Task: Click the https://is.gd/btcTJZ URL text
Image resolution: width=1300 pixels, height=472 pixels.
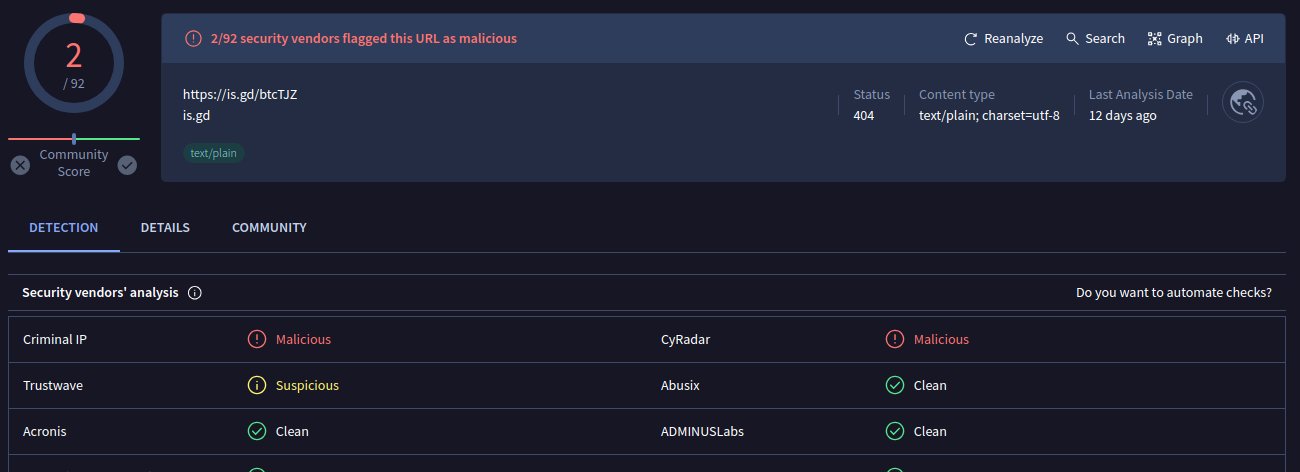Action: [240, 95]
